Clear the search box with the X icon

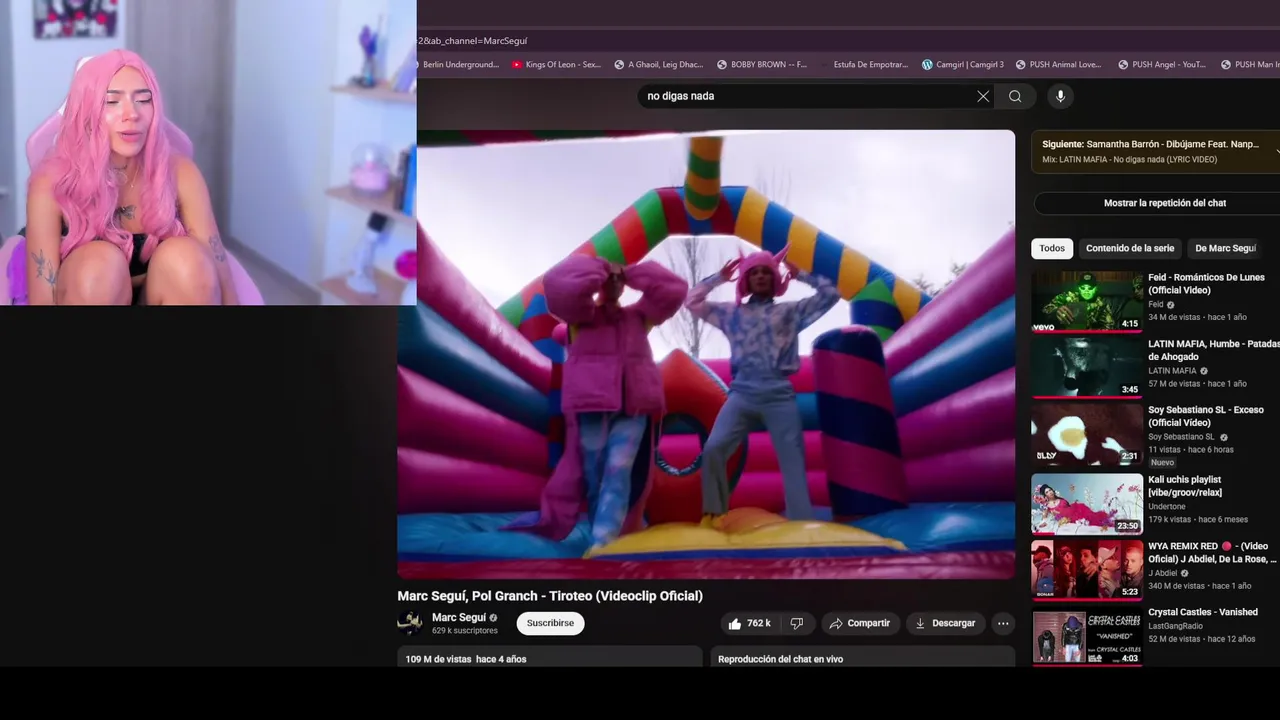pyautogui.click(x=983, y=96)
